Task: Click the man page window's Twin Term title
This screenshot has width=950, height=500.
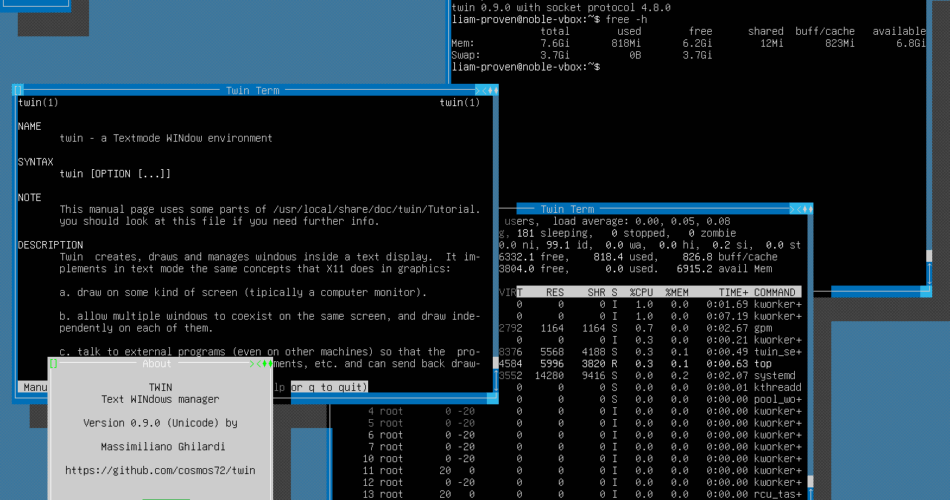Action: tap(252, 90)
